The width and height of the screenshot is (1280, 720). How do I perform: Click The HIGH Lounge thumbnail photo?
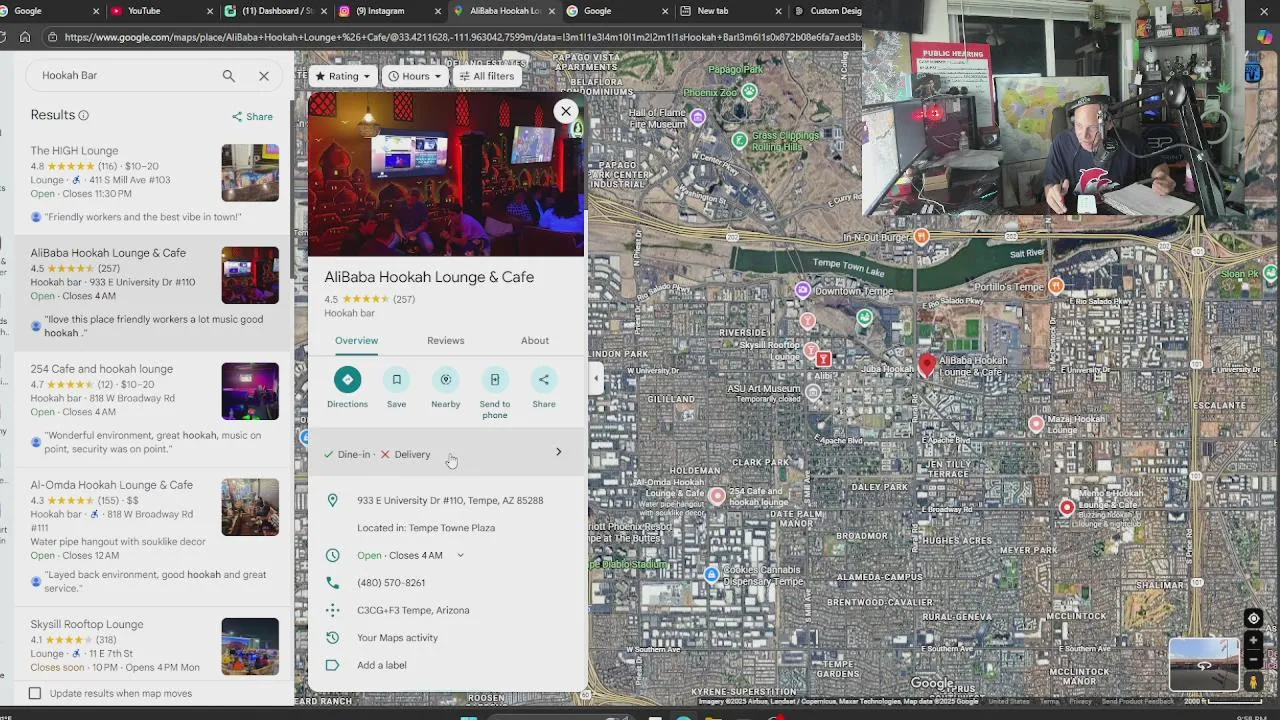coord(250,173)
